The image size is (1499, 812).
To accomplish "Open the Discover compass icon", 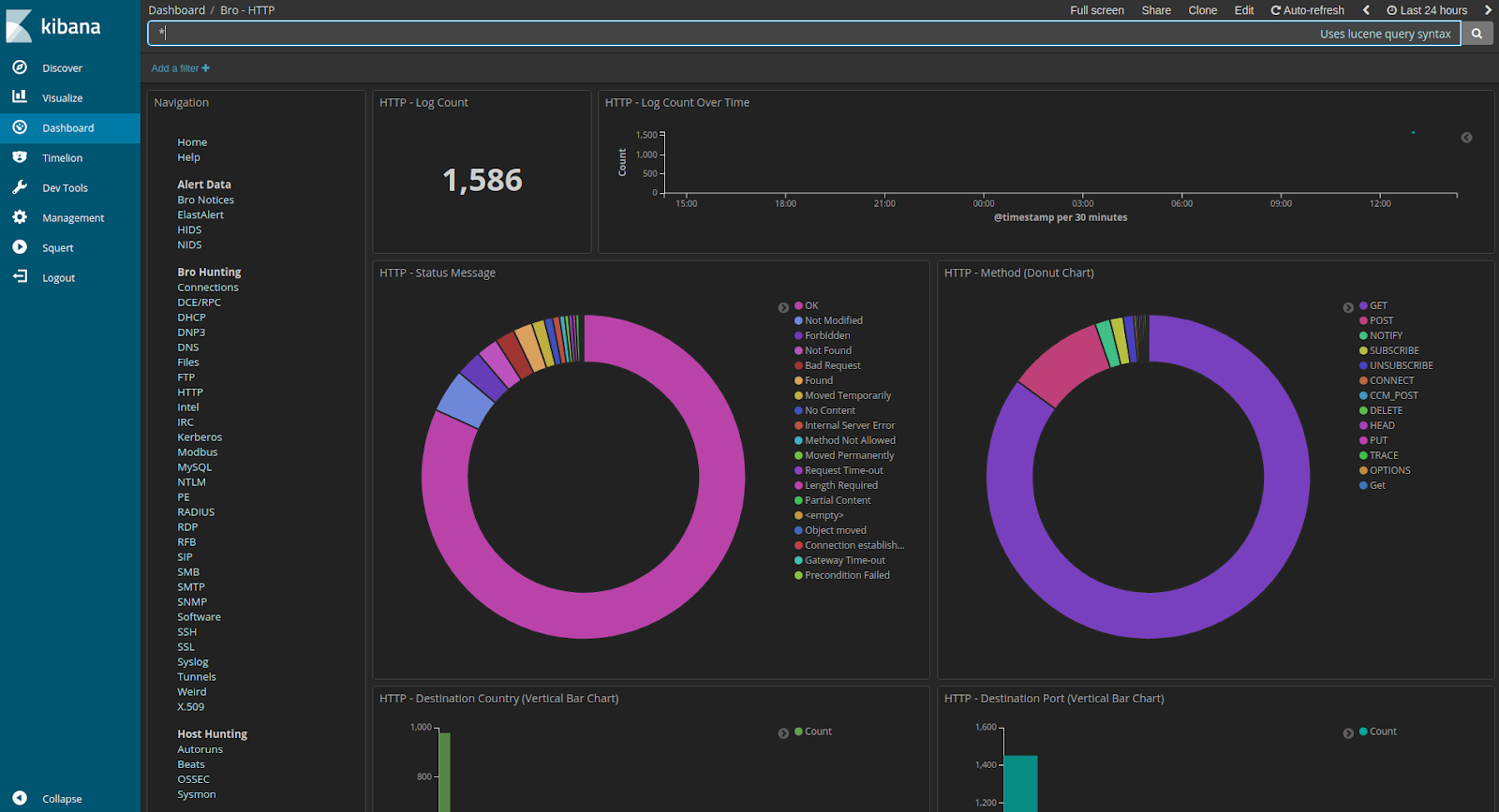I will coord(20,67).
